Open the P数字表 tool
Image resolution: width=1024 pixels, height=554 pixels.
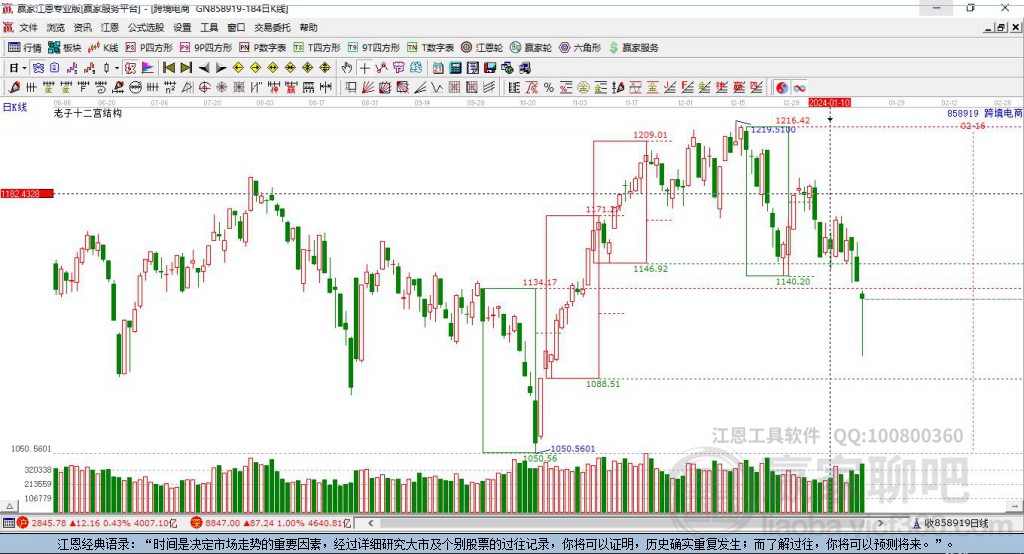click(263, 48)
